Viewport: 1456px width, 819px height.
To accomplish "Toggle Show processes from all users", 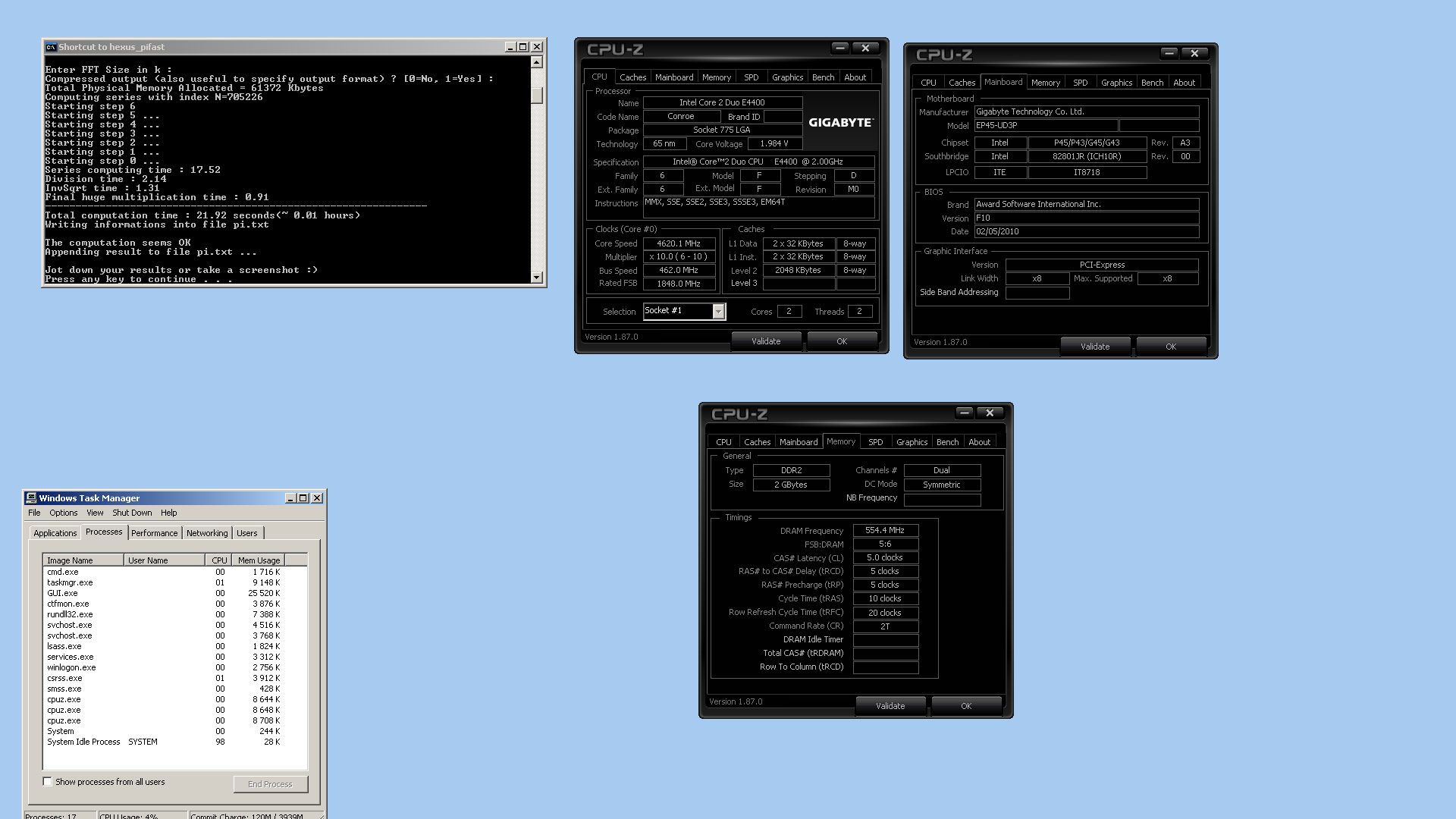I will point(48,782).
